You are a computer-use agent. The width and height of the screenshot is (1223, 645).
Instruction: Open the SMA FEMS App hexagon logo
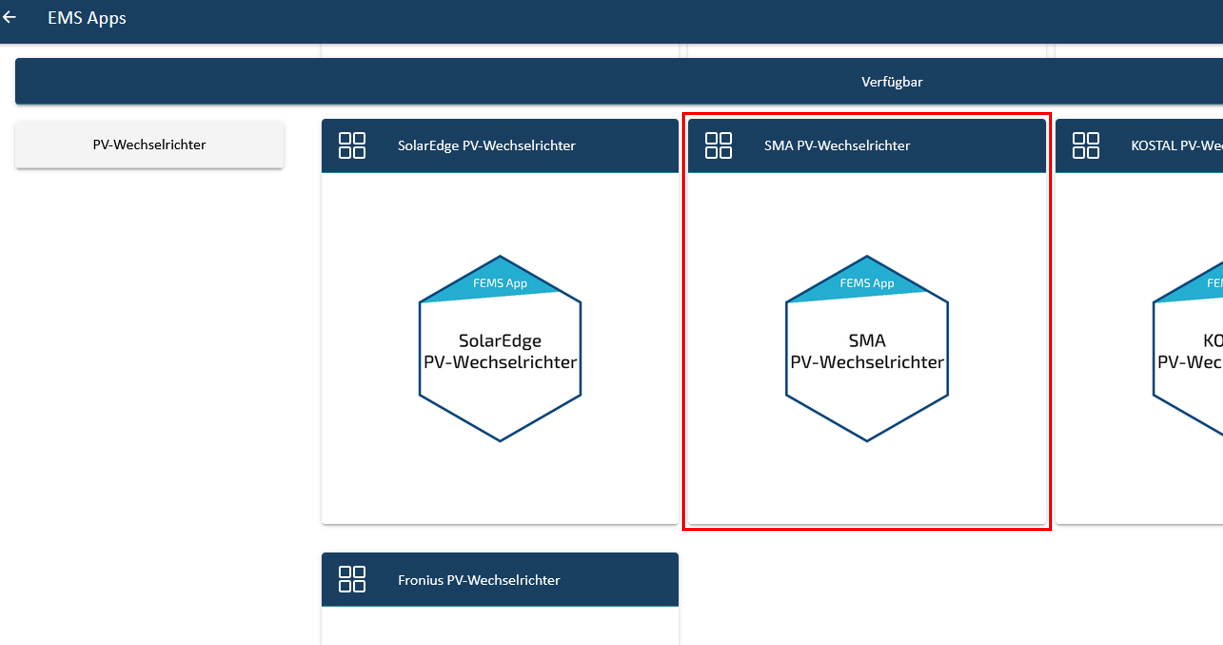click(x=867, y=348)
